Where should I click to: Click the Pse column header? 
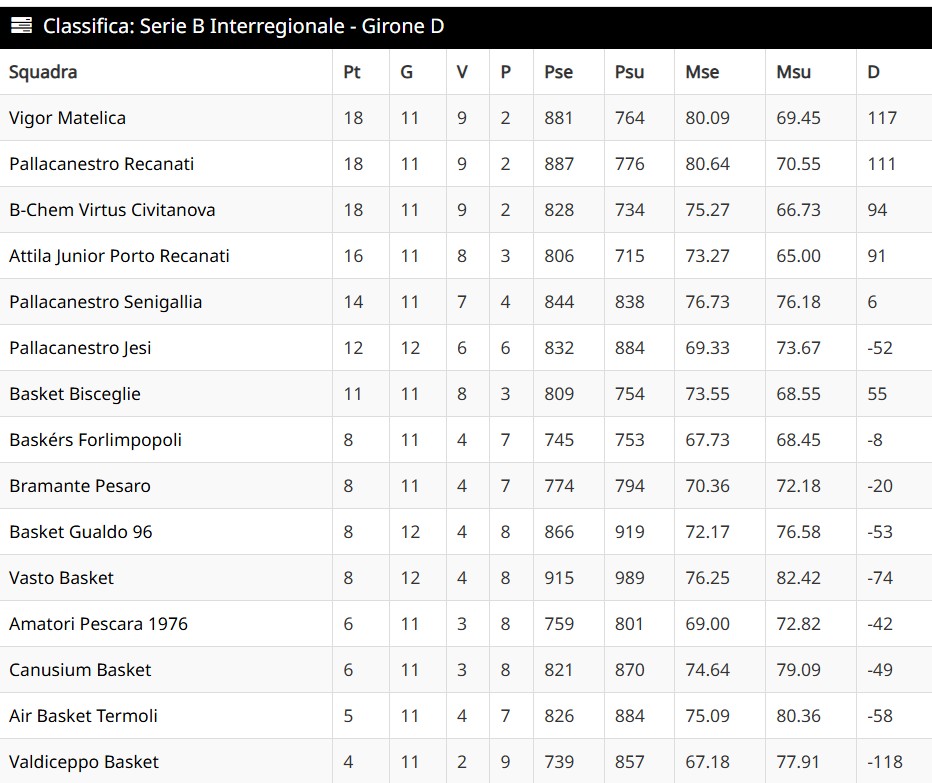coord(558,72)
